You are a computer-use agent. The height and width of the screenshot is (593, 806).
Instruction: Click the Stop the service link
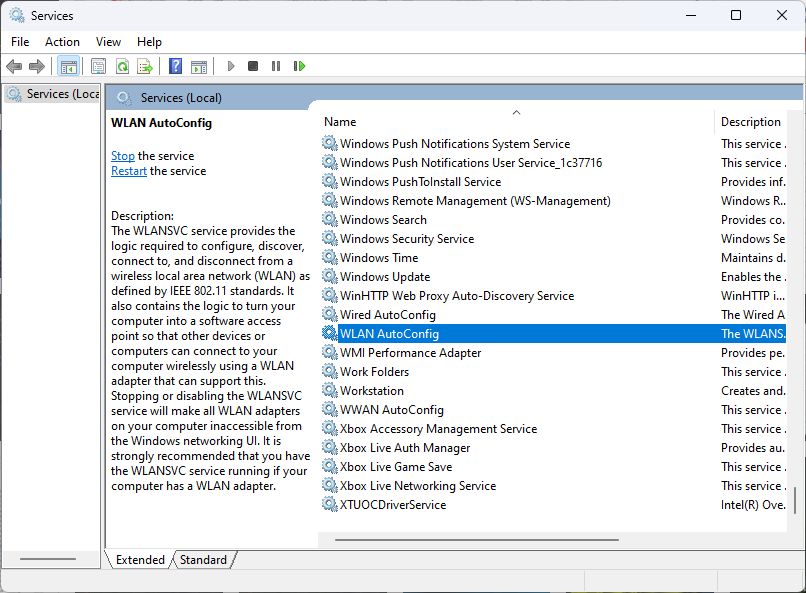pyautogui.click(x=123, y=156)
